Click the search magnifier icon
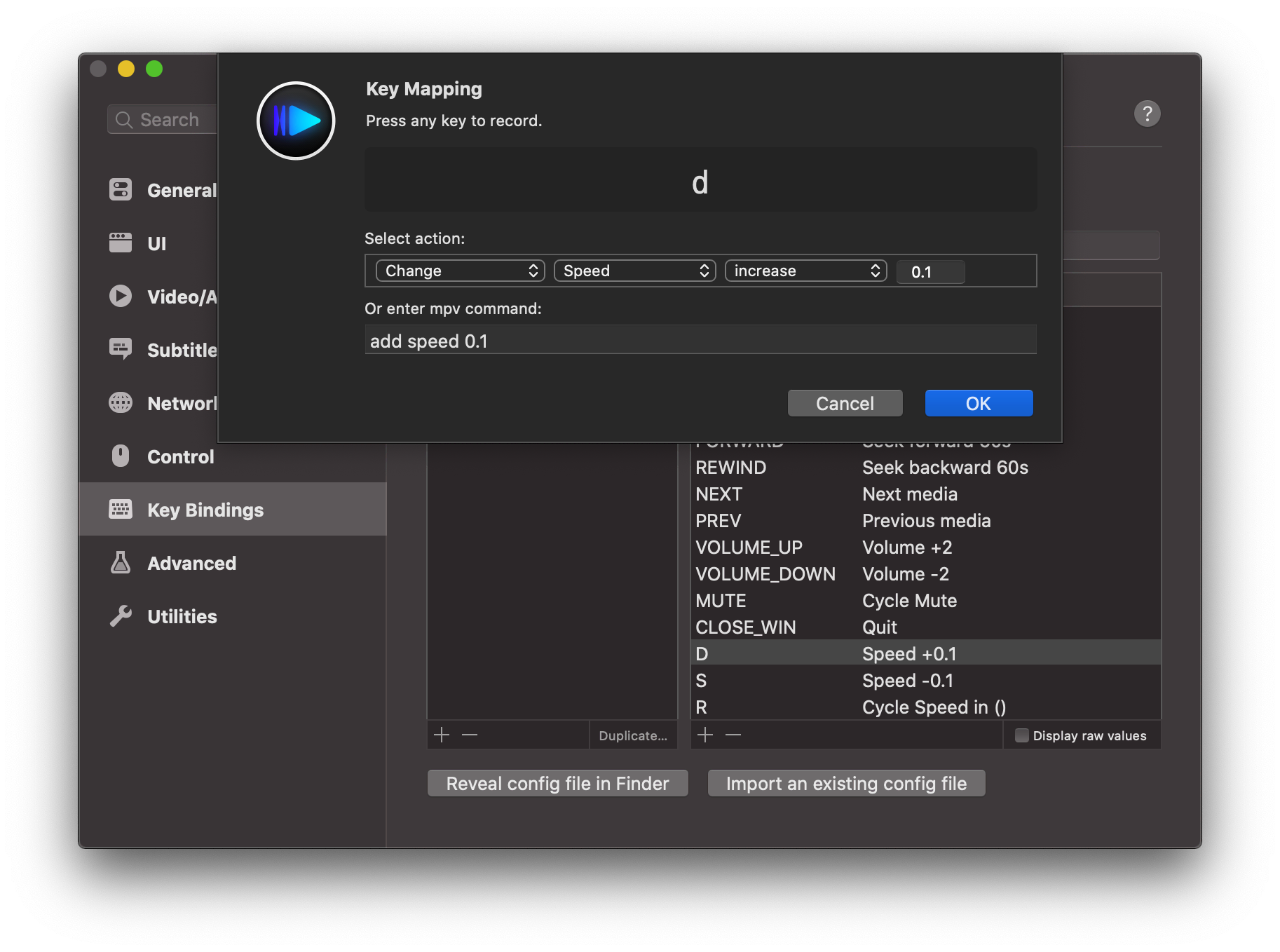Viewport: 1280px width, 952px height. tap(124, 120)
